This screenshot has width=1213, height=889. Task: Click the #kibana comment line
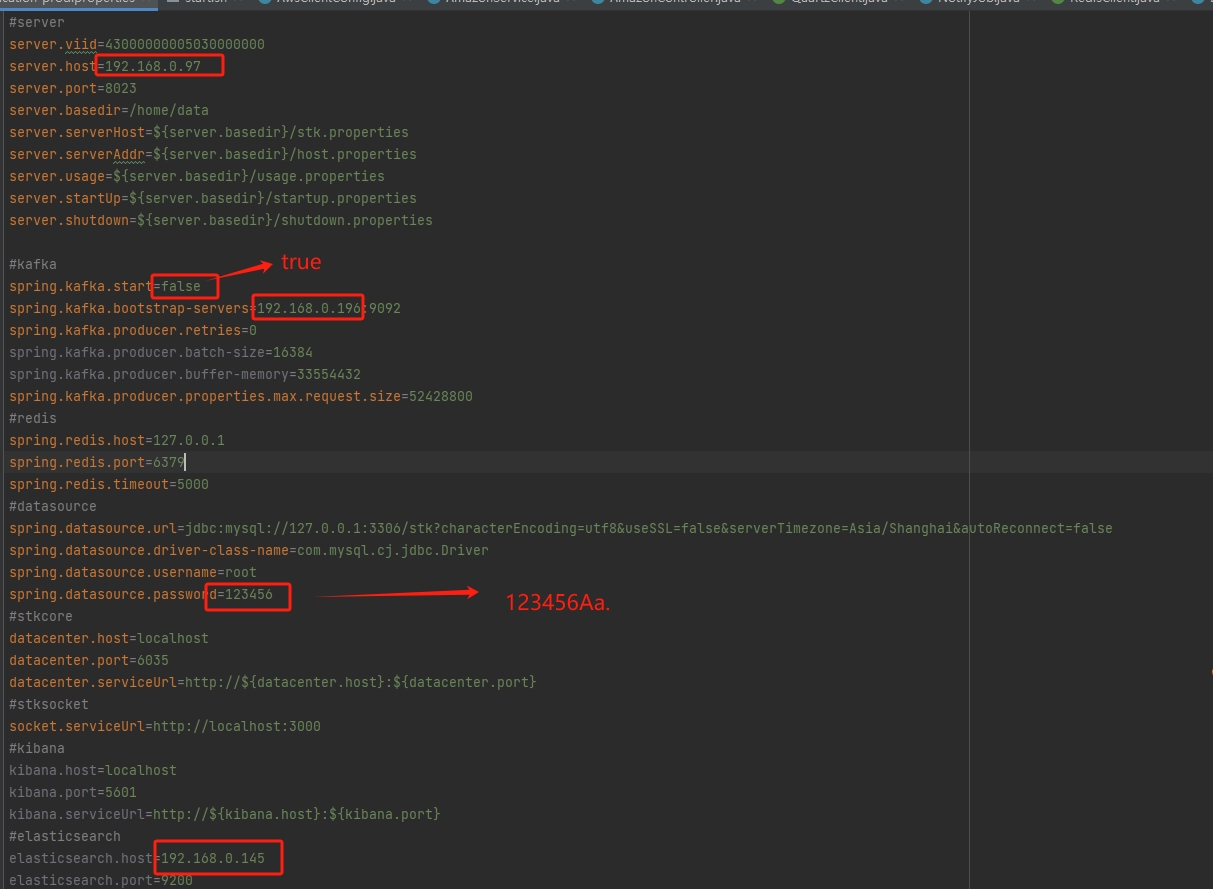[x=37, y=748]
